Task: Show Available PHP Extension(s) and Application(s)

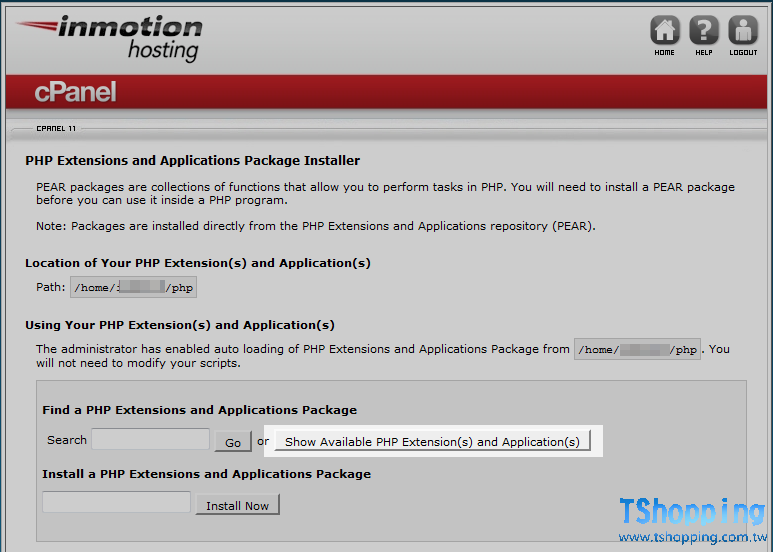Action: point(432,441)
